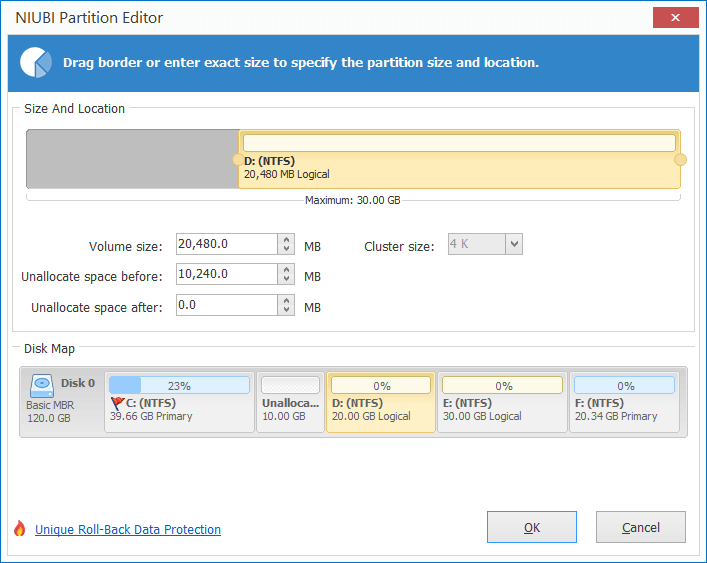The height and width of the screenshot is (563, 707).
Task: Select the Unallocated 10.00 GB block
Action: tap(290, 402)
